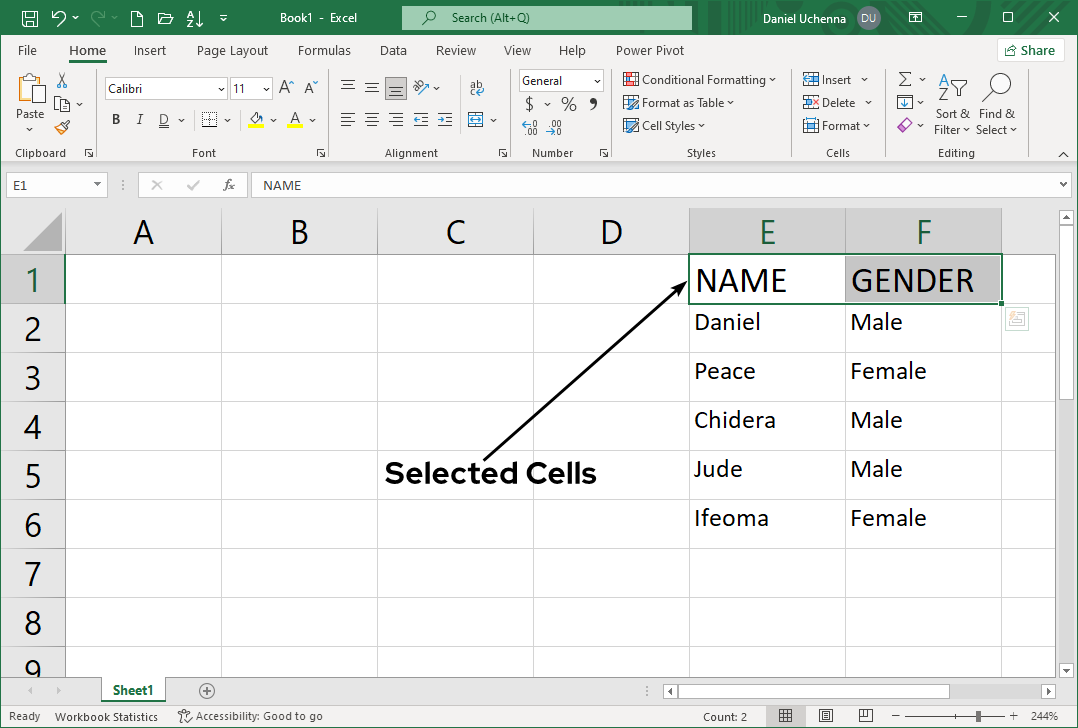Open Cell Styles gallery
1078x728 pixels.
[x=663, y=125]
